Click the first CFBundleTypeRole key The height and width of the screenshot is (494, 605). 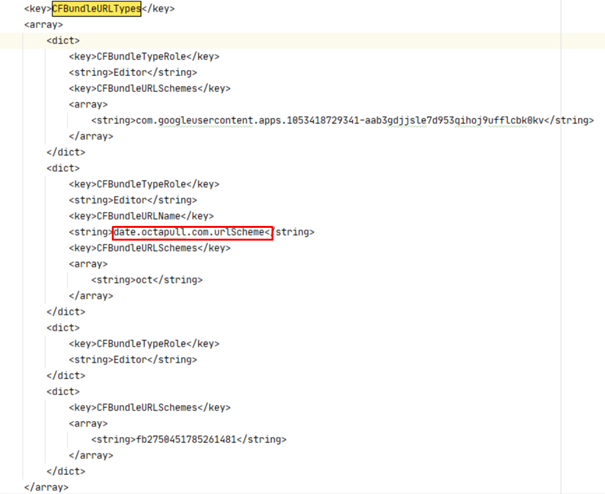pyautogui.click(x=143, y=57)
